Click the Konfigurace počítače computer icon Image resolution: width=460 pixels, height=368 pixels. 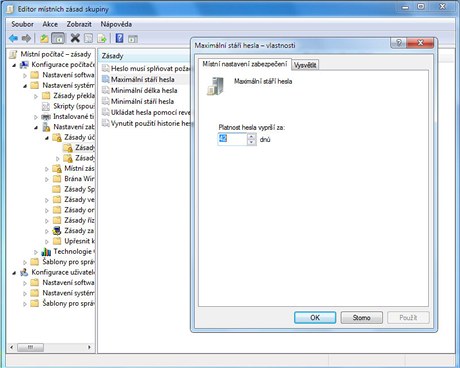[24, 65]
